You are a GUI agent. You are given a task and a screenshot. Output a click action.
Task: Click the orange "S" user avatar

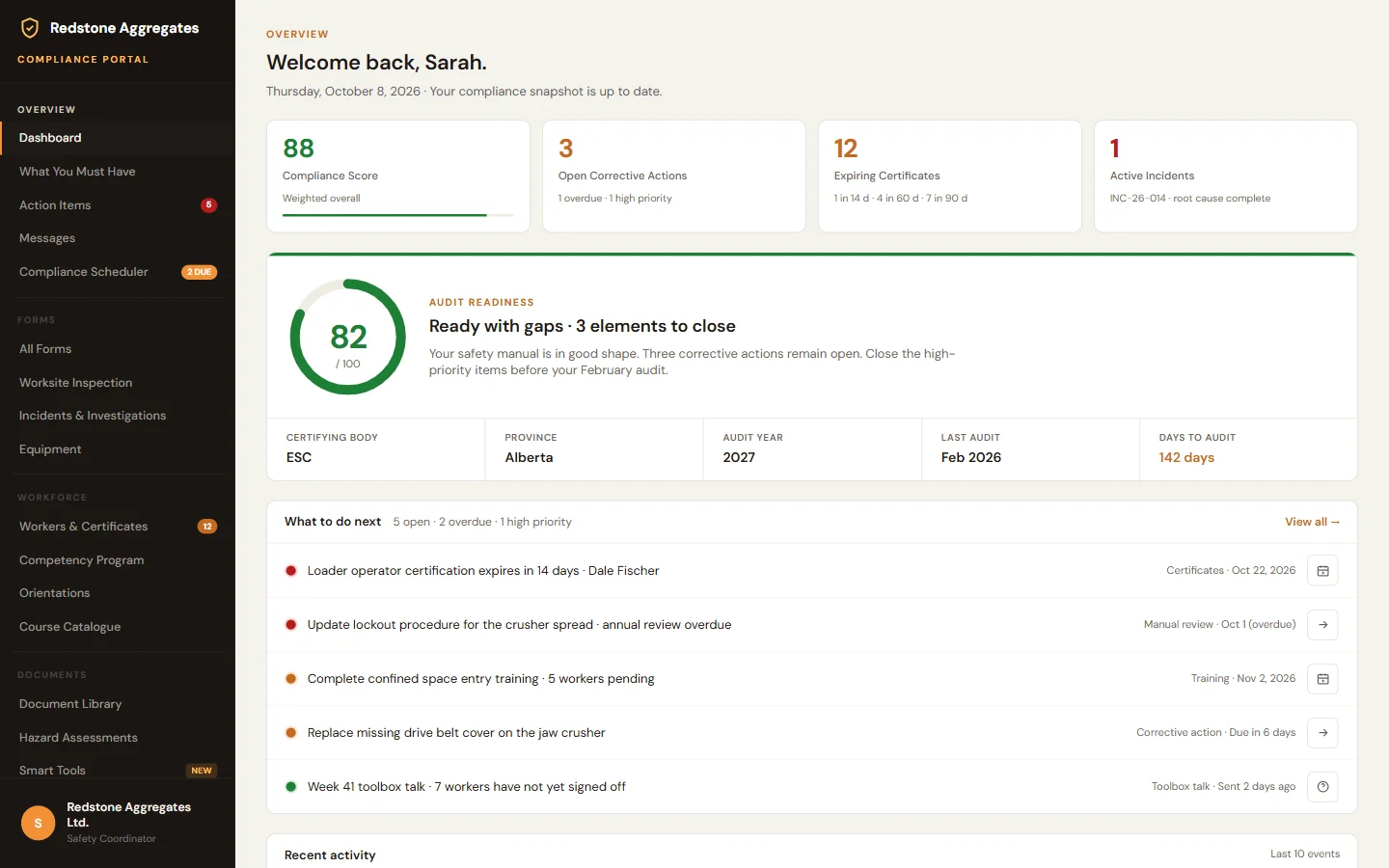tap(39, 823)
